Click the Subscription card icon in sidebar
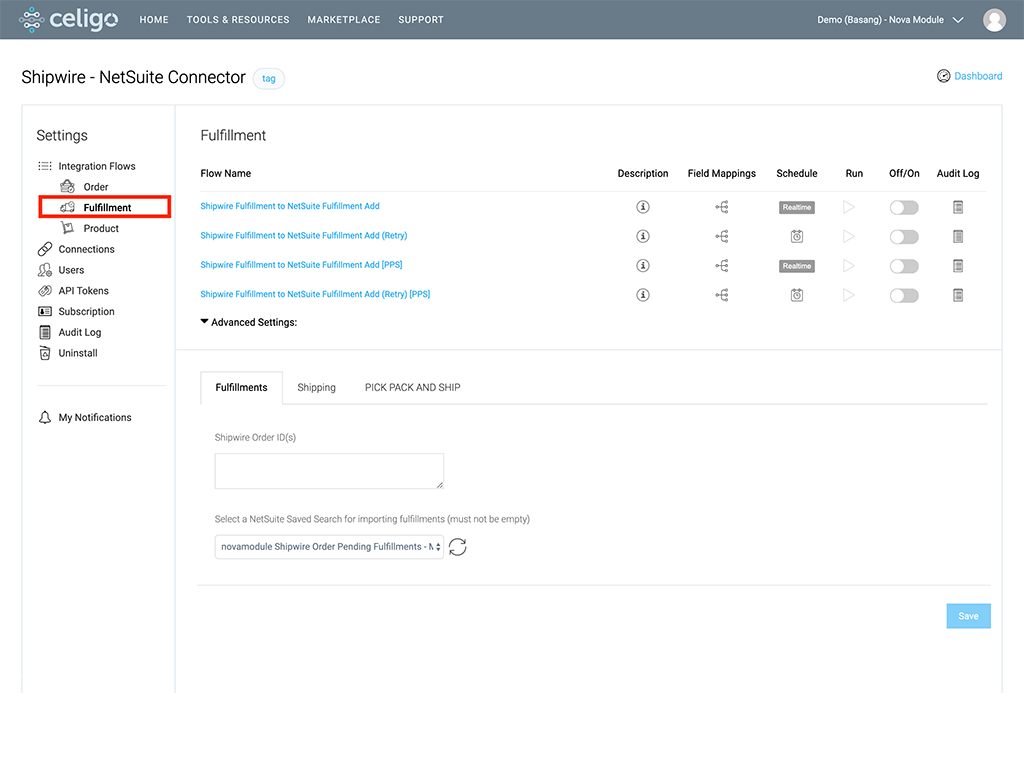The height and width of the screenshot is (768, 1024). (x=44, y=312)
